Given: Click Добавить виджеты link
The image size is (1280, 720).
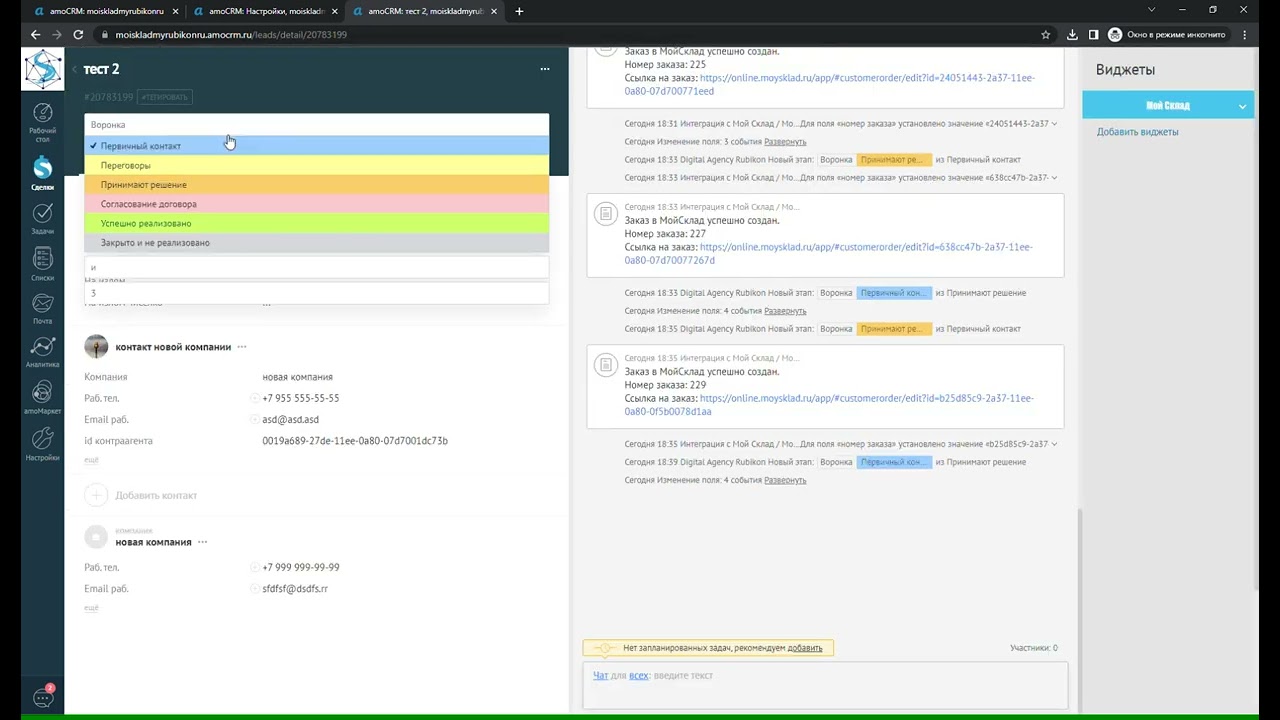Looking at the screenshot, I should coord(1137,132).
